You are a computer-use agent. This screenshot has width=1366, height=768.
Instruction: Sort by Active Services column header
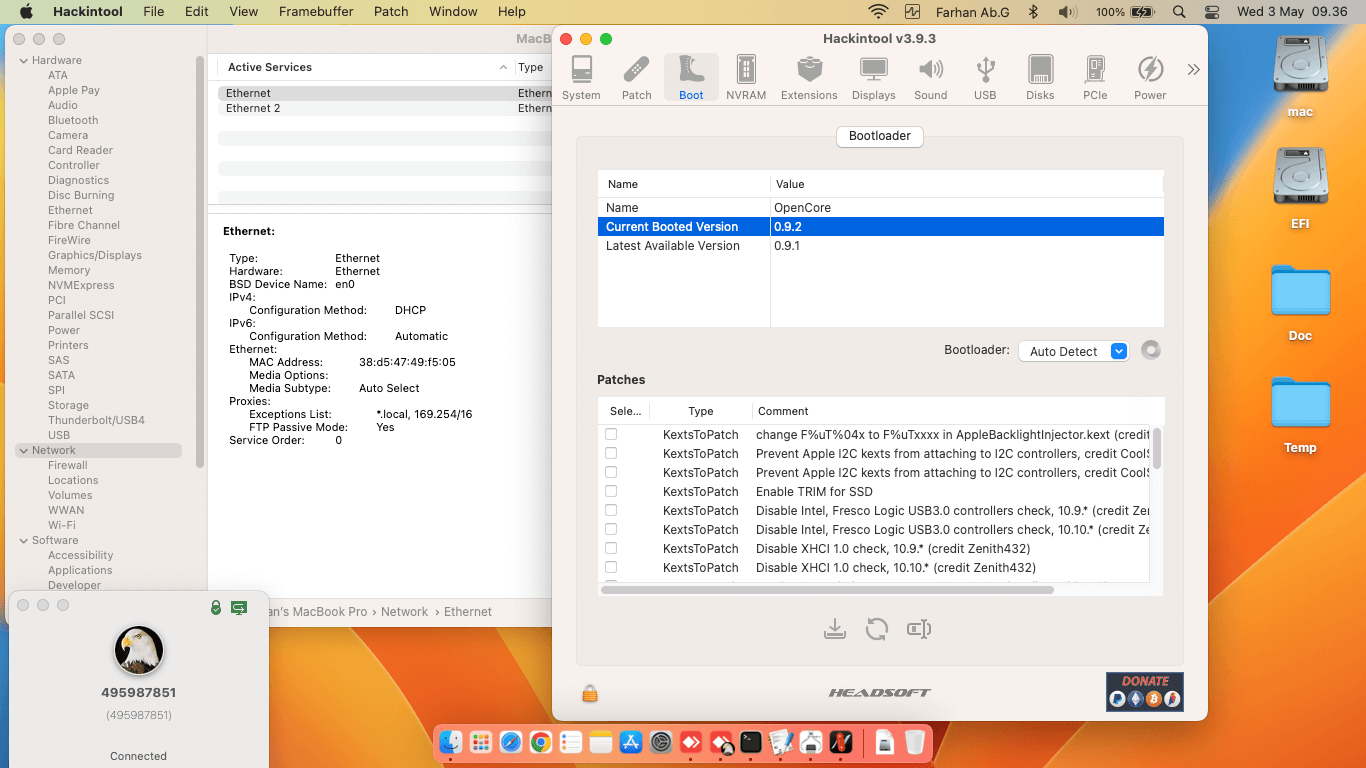(365, 67)
